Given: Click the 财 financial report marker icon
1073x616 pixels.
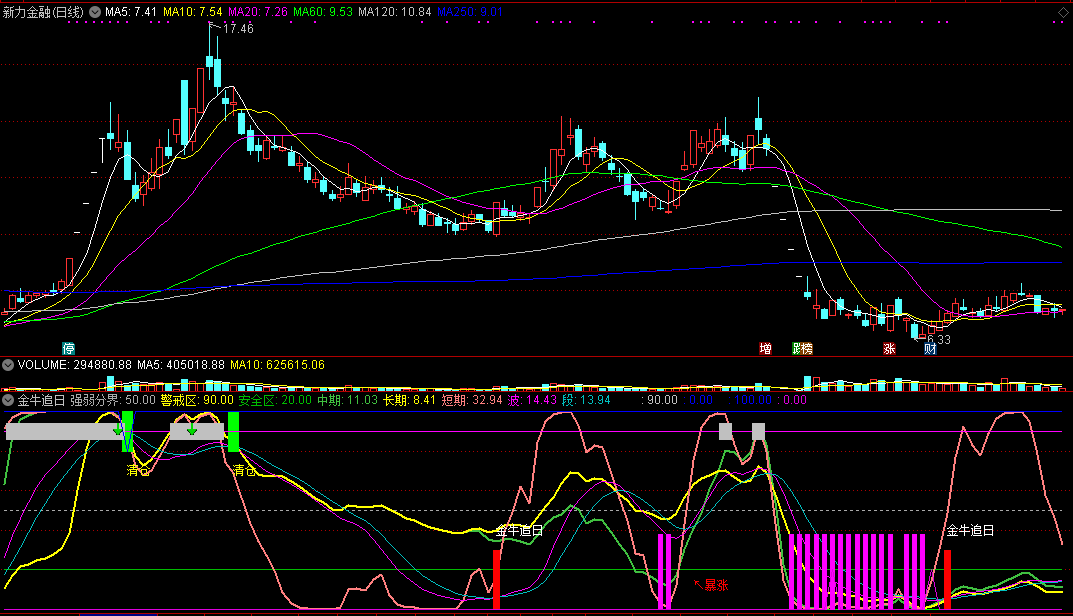Looking at the screenshot, I should coord(930,348).
